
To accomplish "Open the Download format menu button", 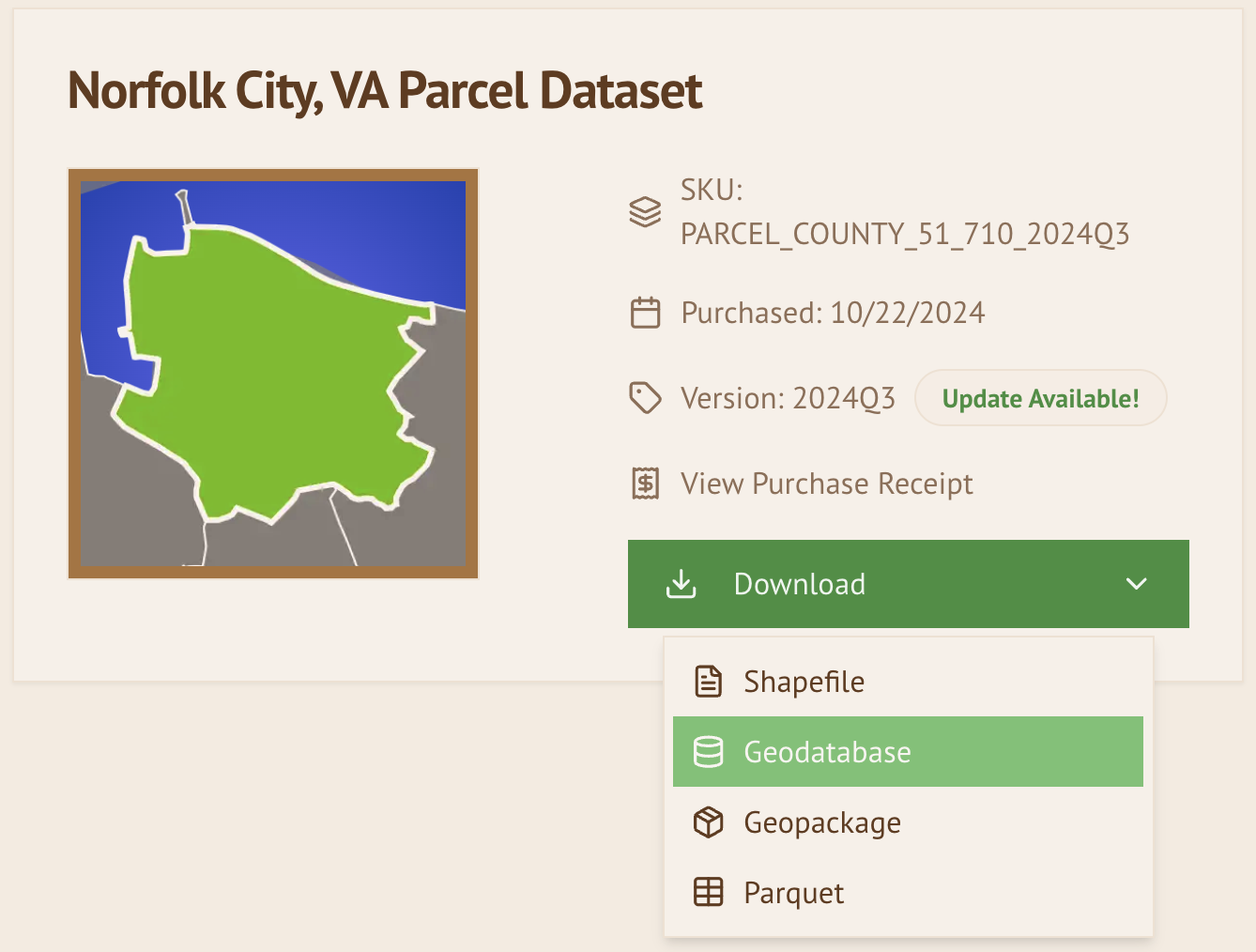I will point(907,584).
